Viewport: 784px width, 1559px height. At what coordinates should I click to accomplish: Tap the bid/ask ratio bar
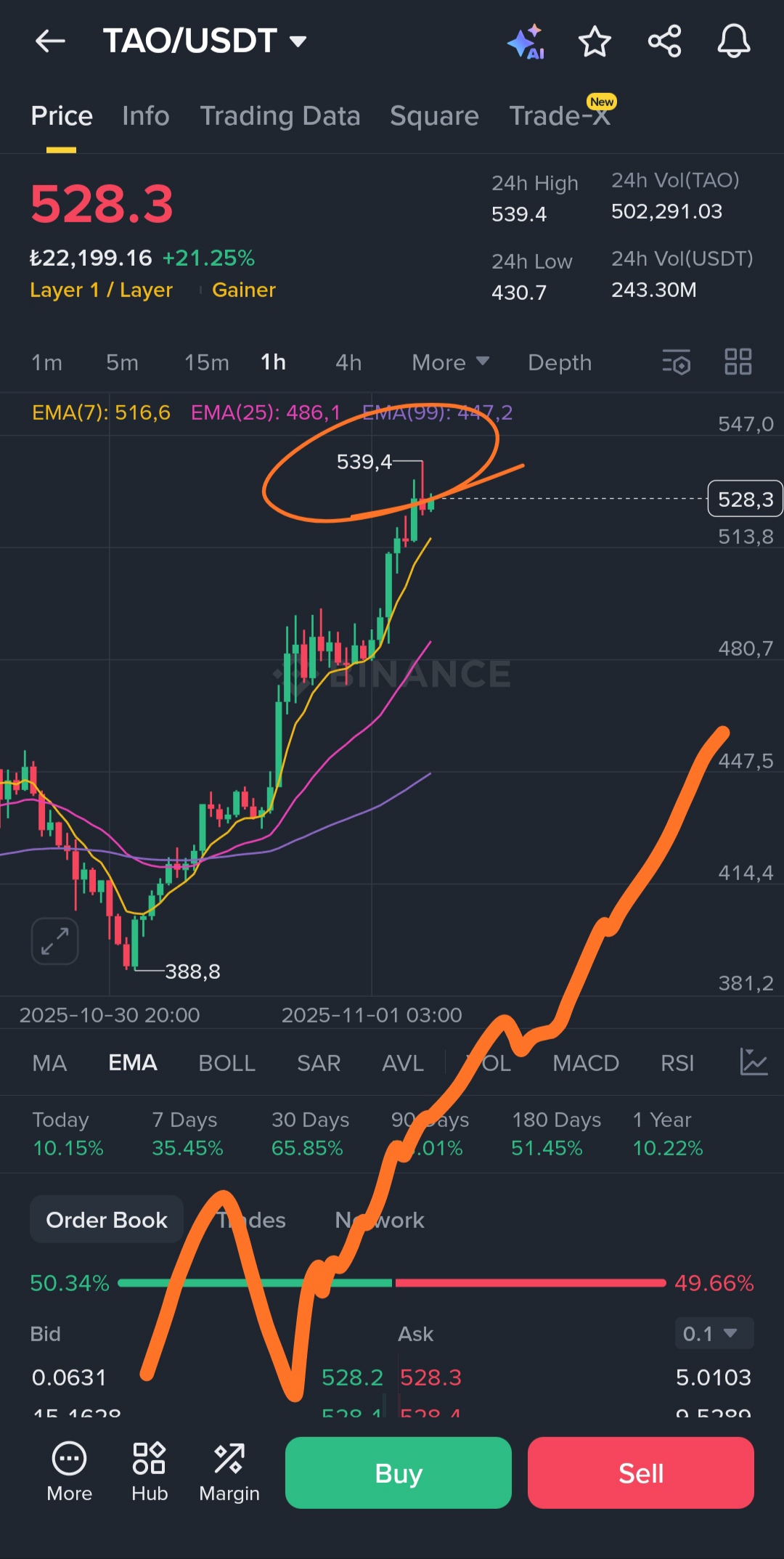click(392, 1283)
